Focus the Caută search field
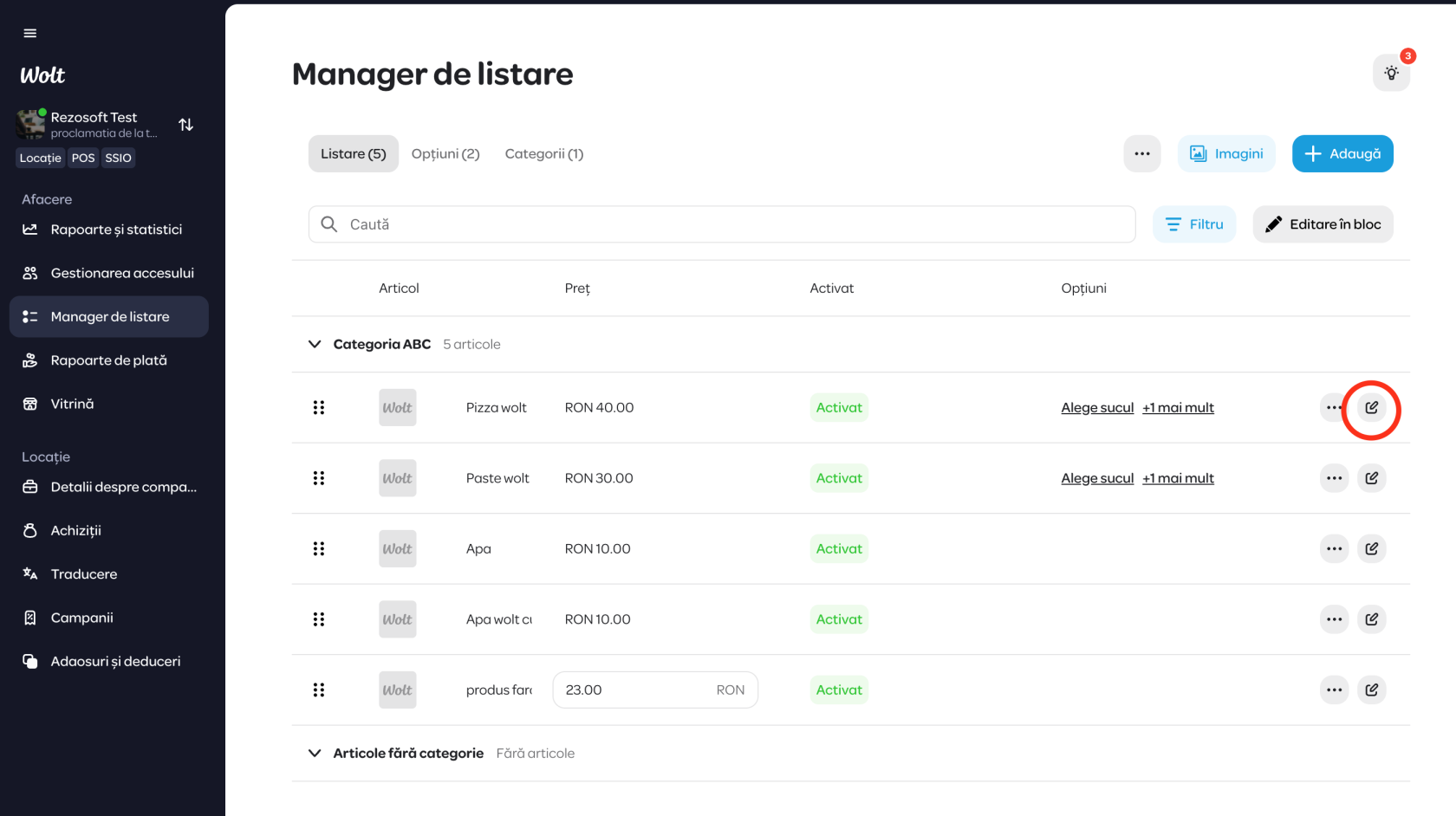The height and width of the screenshot is (816, 1456). click(x=722, y=224)
